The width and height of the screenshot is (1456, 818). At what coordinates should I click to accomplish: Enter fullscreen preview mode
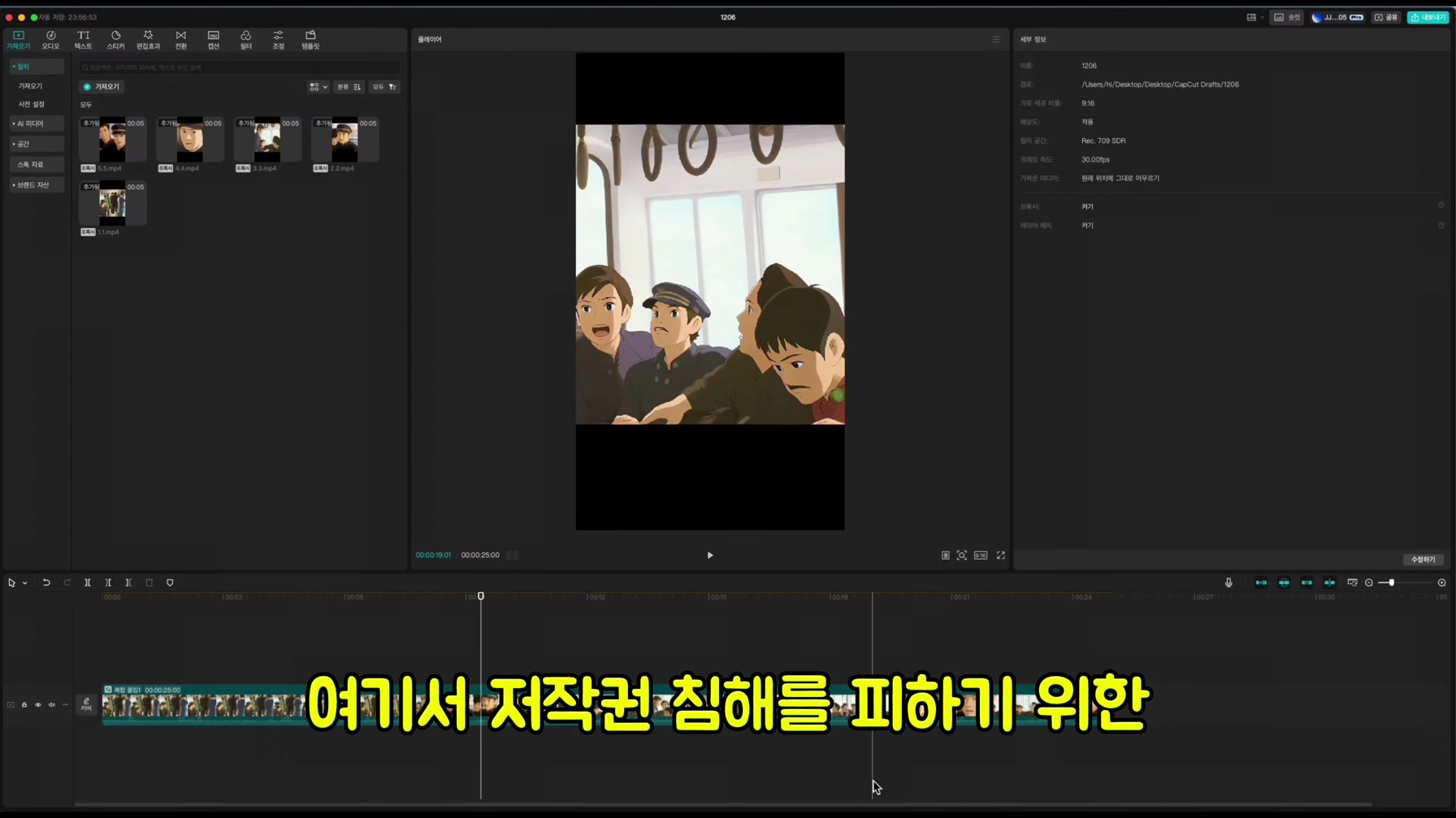[1001, 556]
